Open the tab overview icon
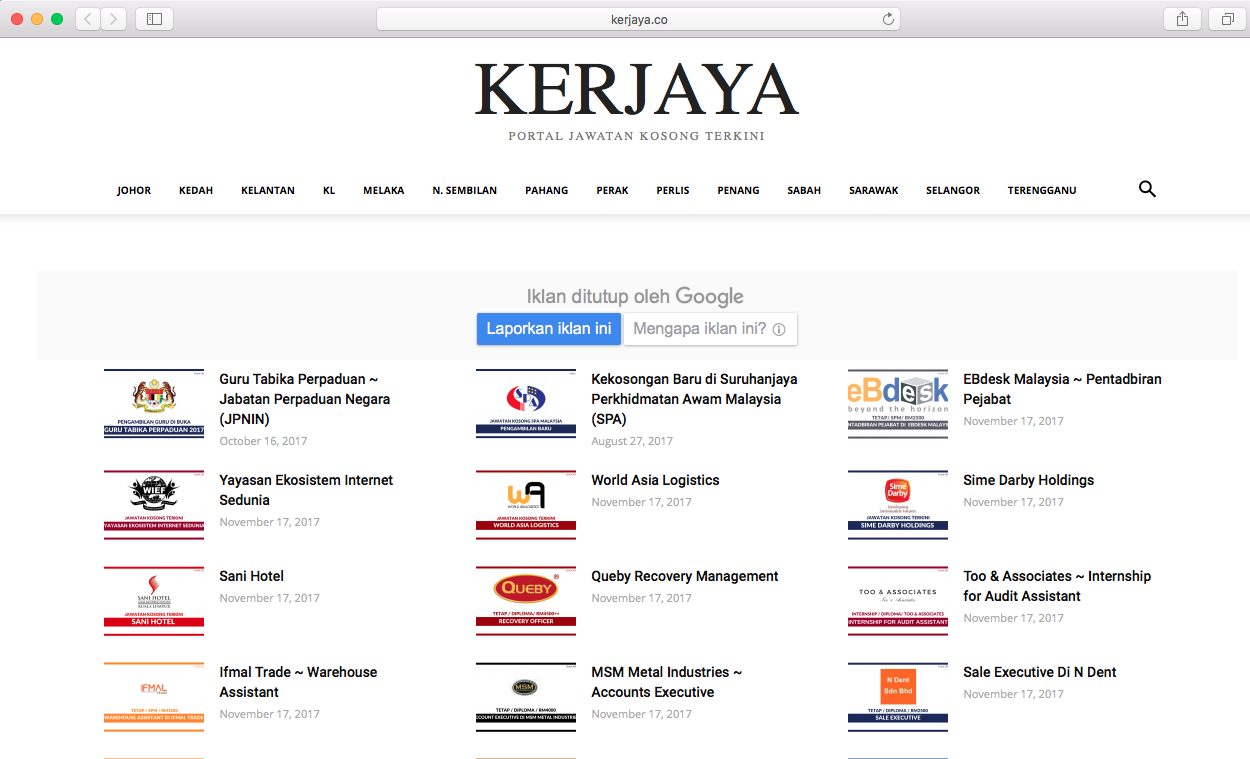 click(x=1227, y=18)
